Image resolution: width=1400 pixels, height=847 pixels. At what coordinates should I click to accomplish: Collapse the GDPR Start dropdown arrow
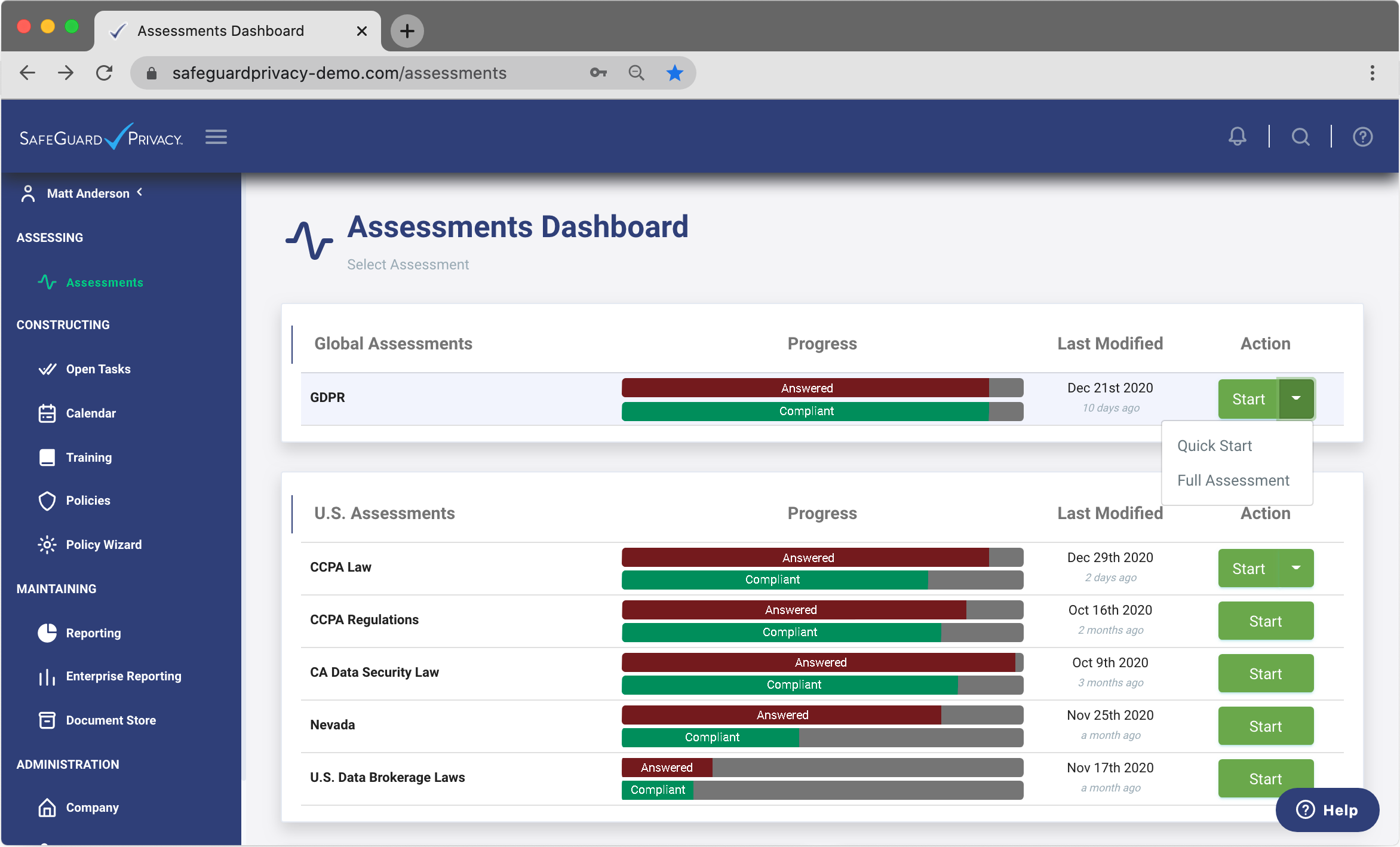click(1295, 398)
